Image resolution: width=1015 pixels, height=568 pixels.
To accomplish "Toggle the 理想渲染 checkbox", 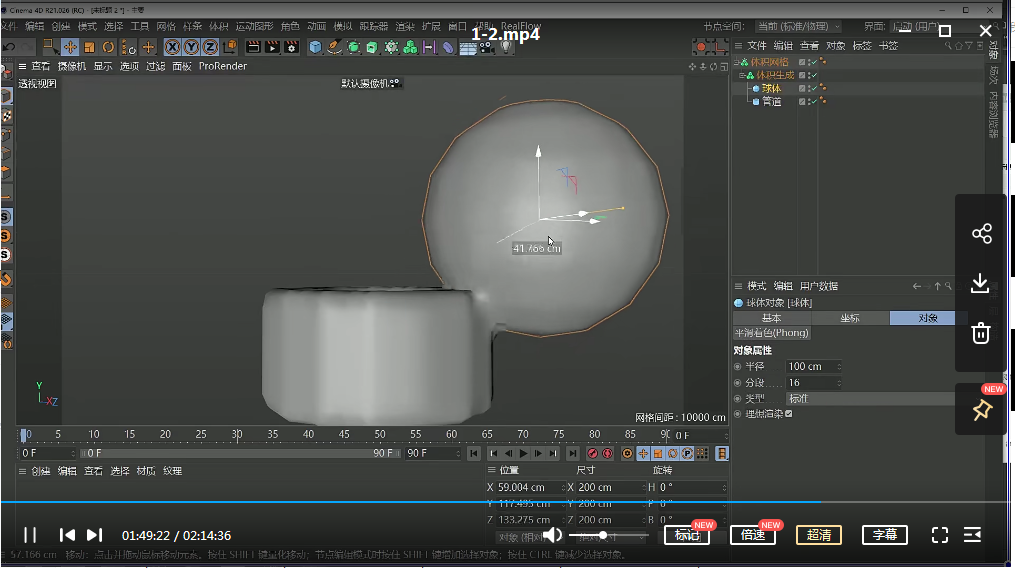I will (x=789, y=413).
